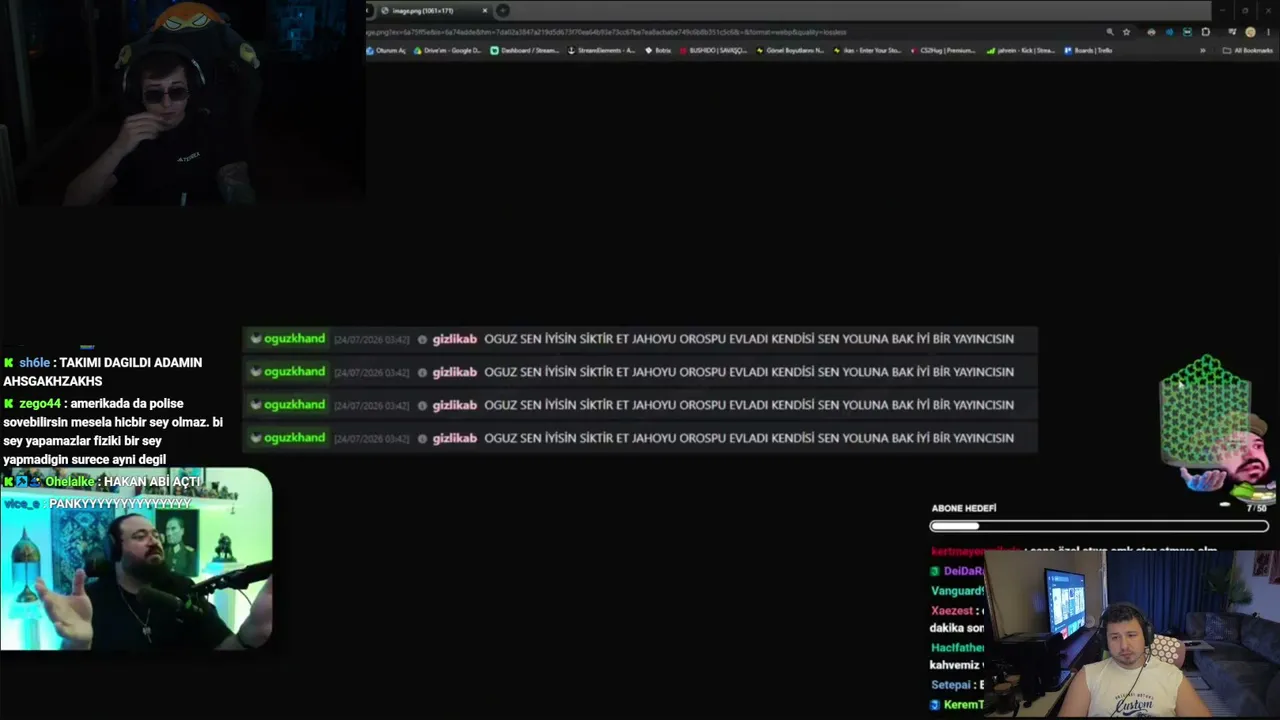Click the first gizlikab username in chat log

point(454,339)
